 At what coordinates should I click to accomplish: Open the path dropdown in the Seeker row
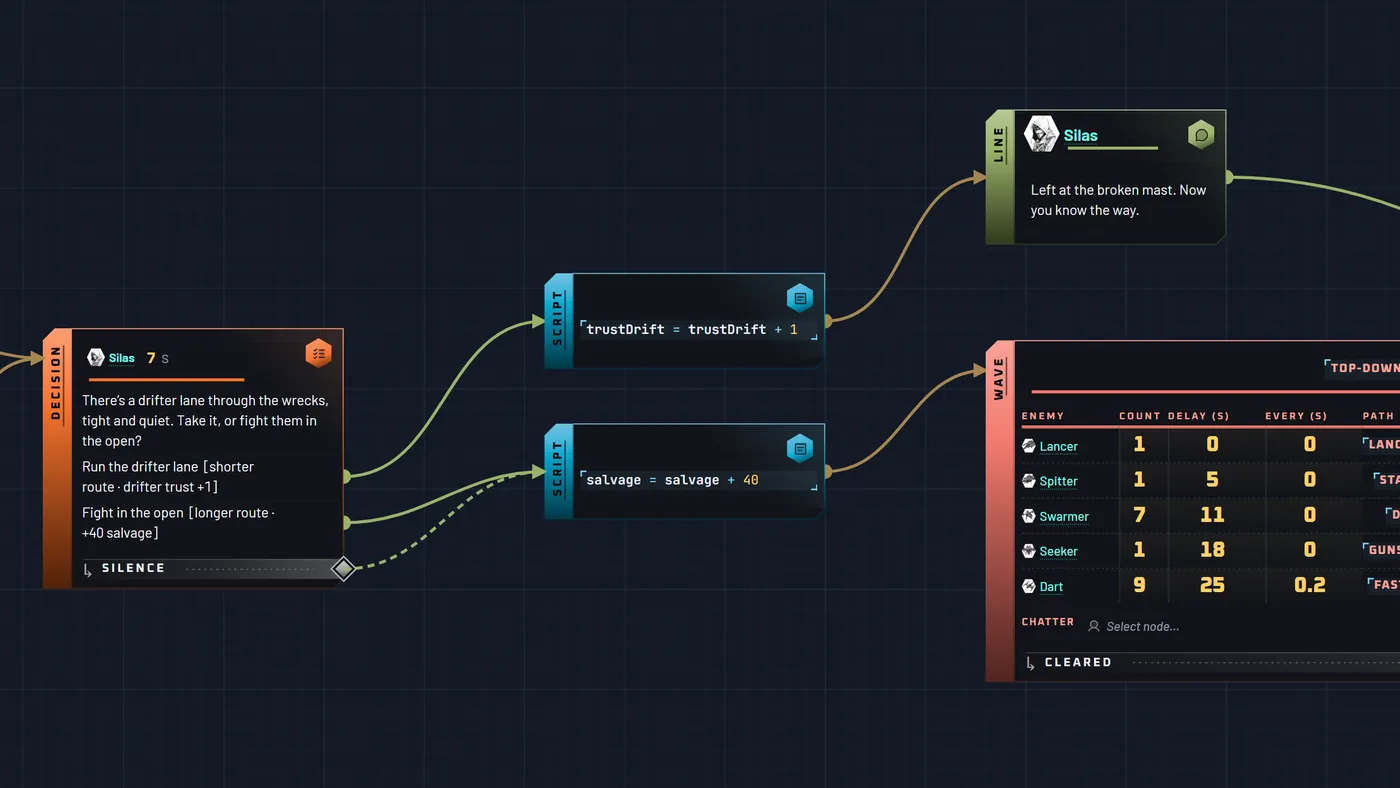click(1382, 549)
